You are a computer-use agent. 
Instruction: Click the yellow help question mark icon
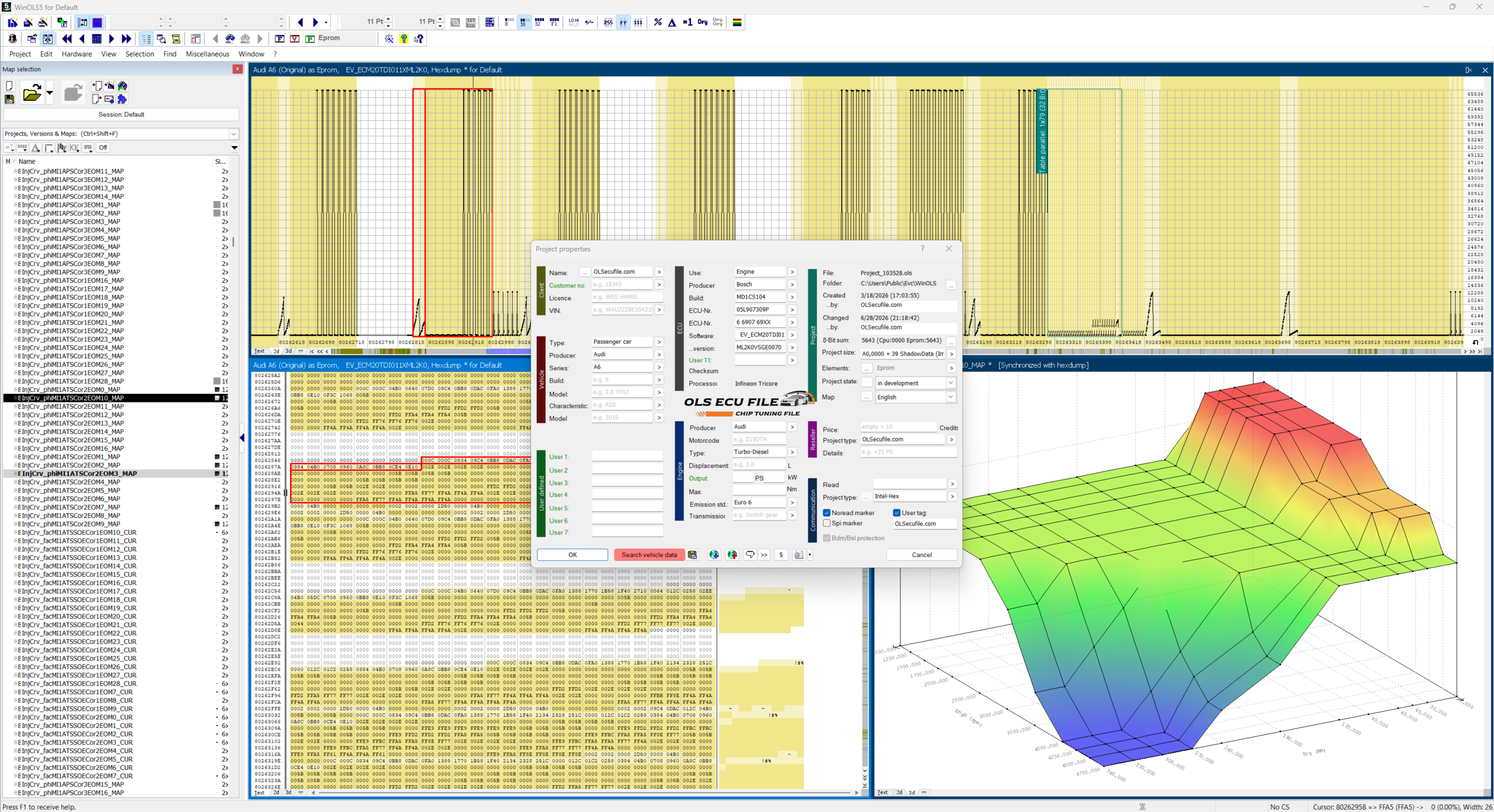point(404,38)
